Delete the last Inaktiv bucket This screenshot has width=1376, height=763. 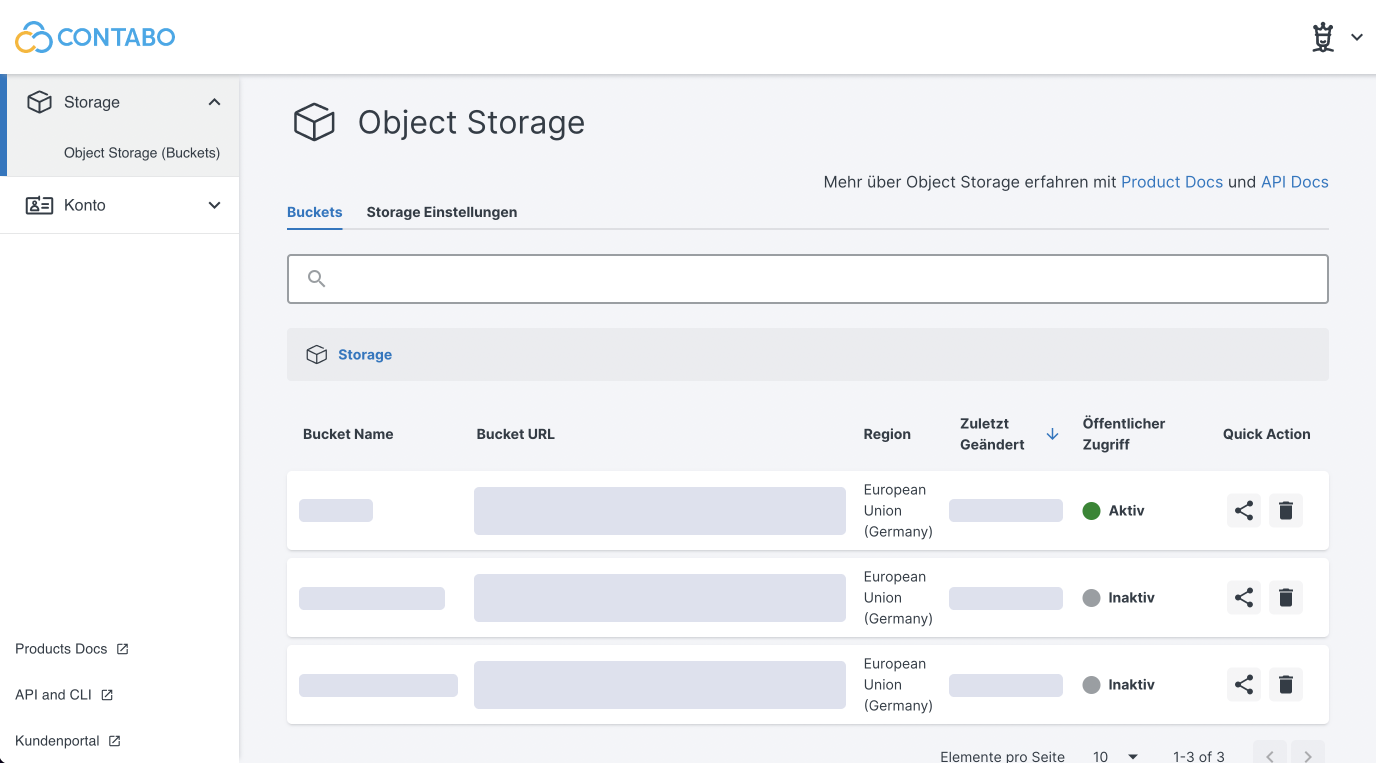[1286, 685]
